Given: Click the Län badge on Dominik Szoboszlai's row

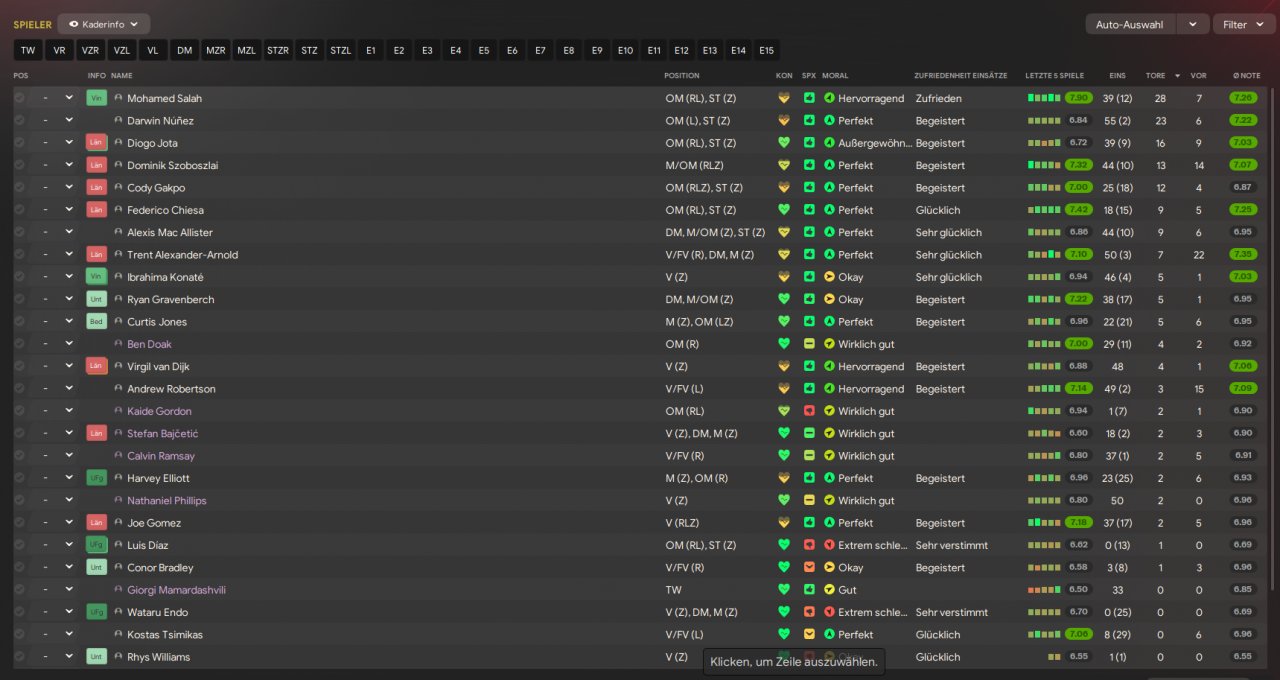Looking at the screenshot, I should [96, 165].
